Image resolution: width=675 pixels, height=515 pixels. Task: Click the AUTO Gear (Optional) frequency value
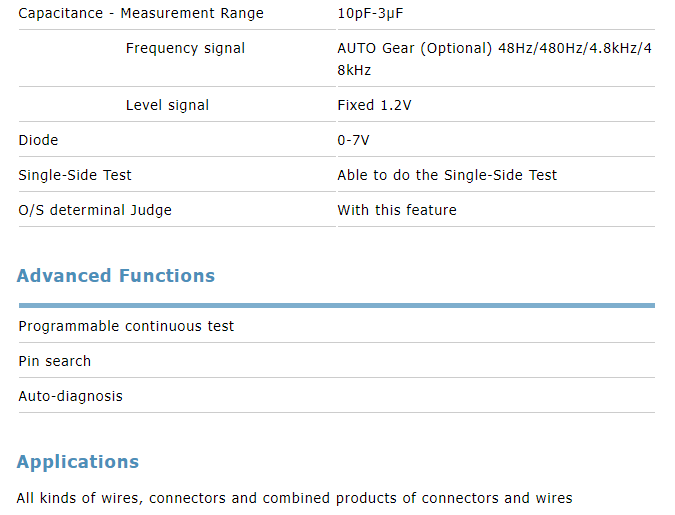[494, 59]
